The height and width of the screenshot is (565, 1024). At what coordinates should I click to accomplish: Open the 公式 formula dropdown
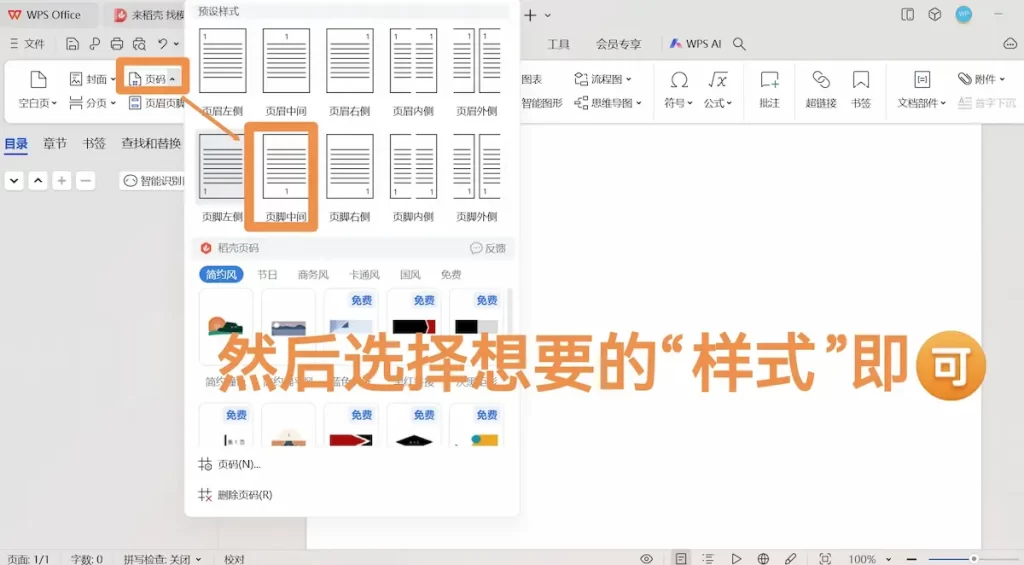(x=718, y=89)
